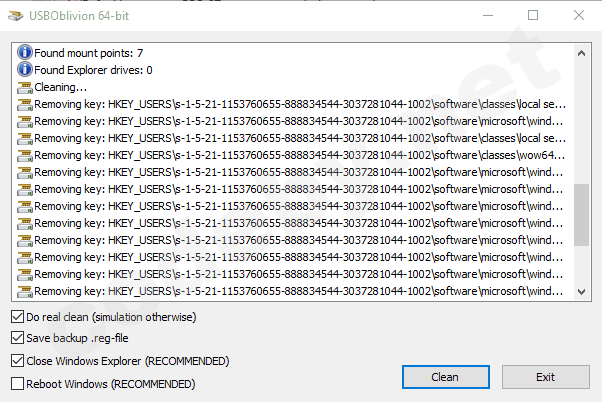This screenshot has width=602, height=402.
Task: Click the log scrollbar down arrow
Action: (x=581, y=292)
